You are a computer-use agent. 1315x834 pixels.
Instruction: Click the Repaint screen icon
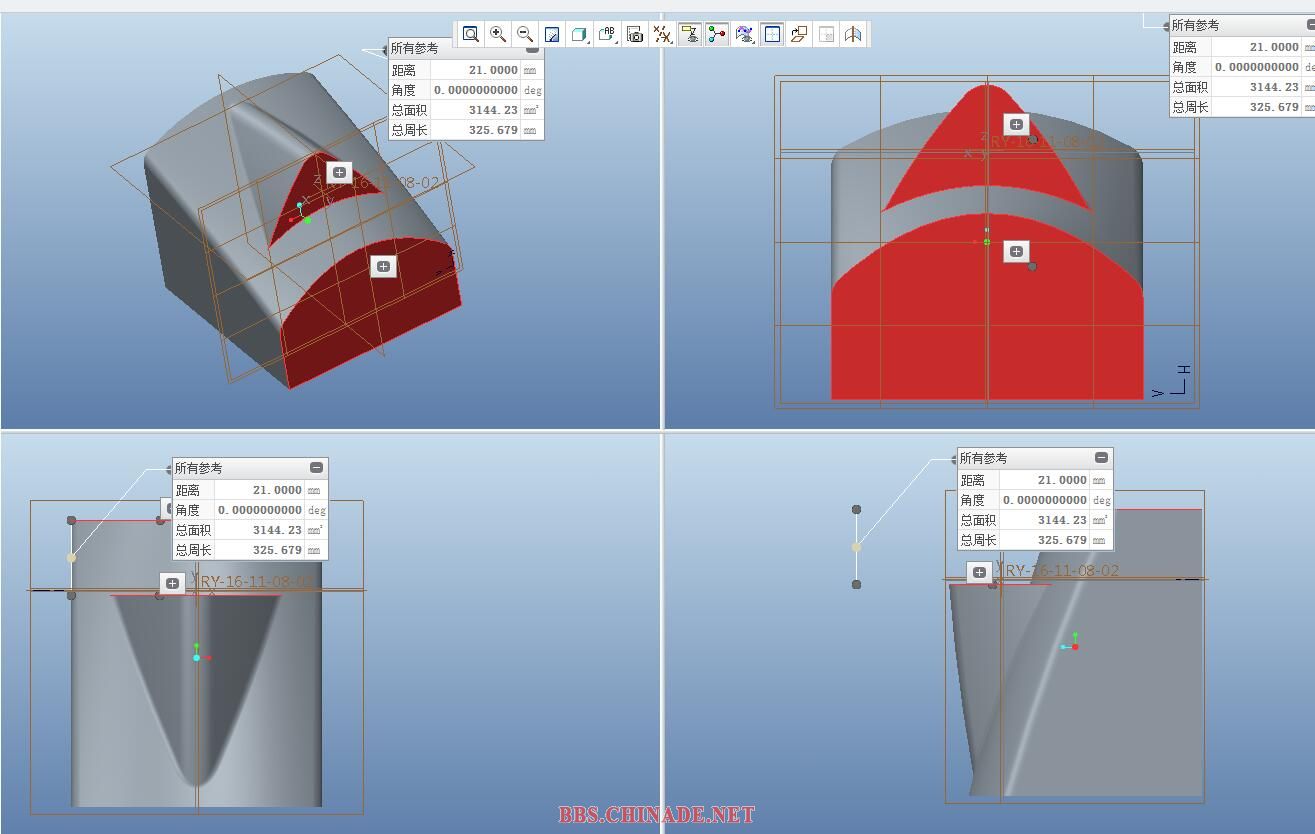click(x=551, y=34)
